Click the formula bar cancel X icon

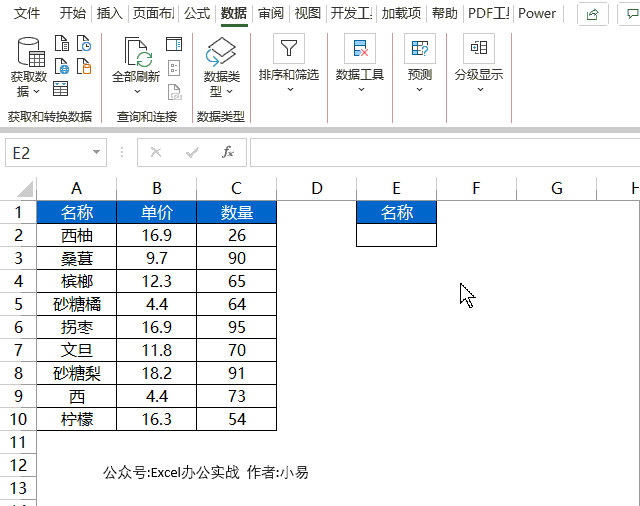pos(156,153)
